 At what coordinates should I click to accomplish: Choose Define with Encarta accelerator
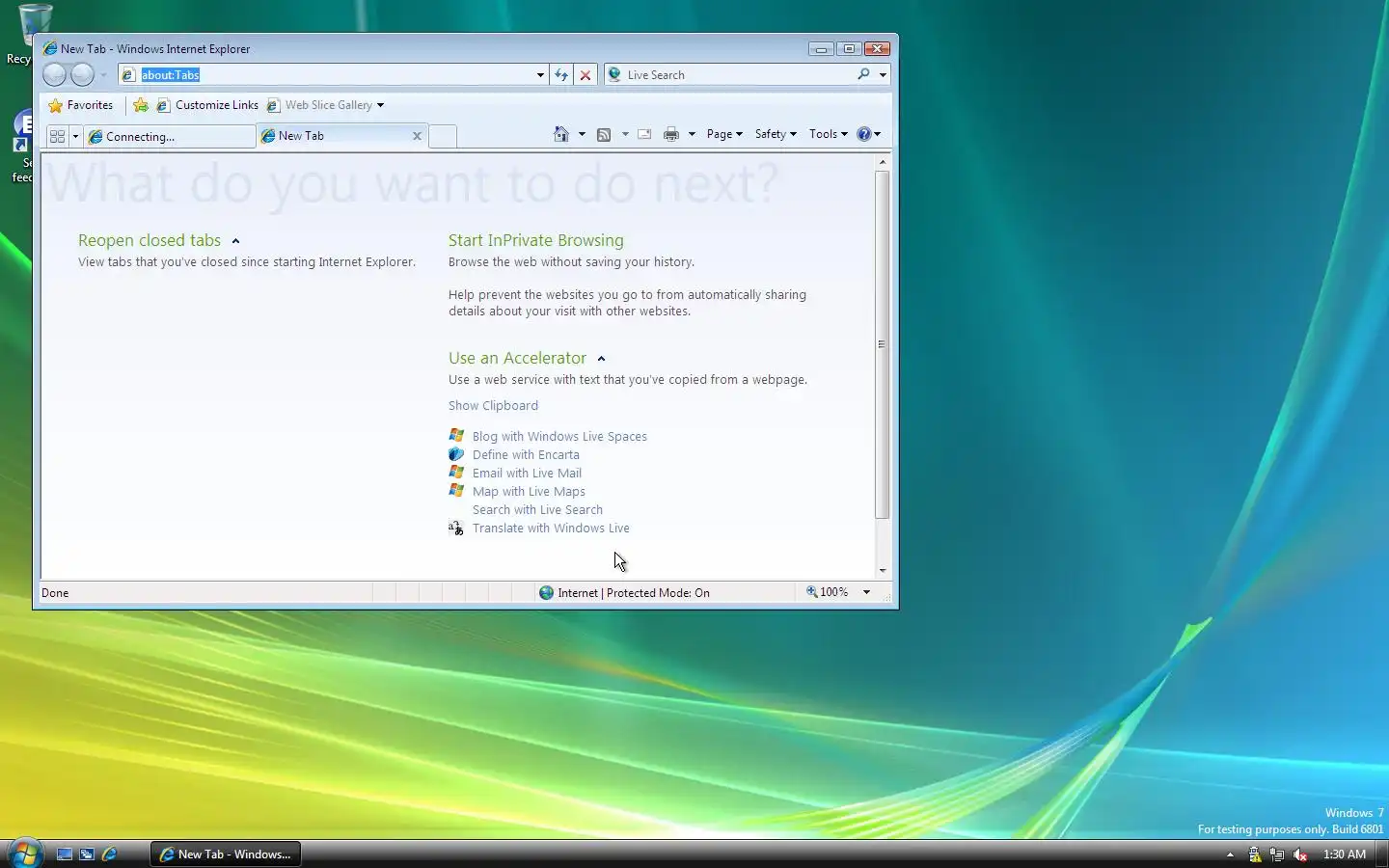[x=526, y=455]
